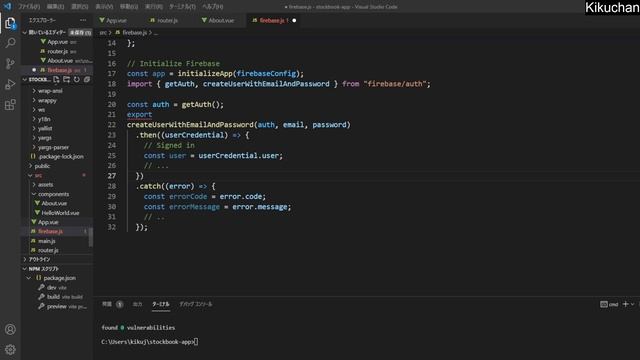Click the explorer file tree scrollbar
This screenshot has width=640, height=360.
(91, 237)
